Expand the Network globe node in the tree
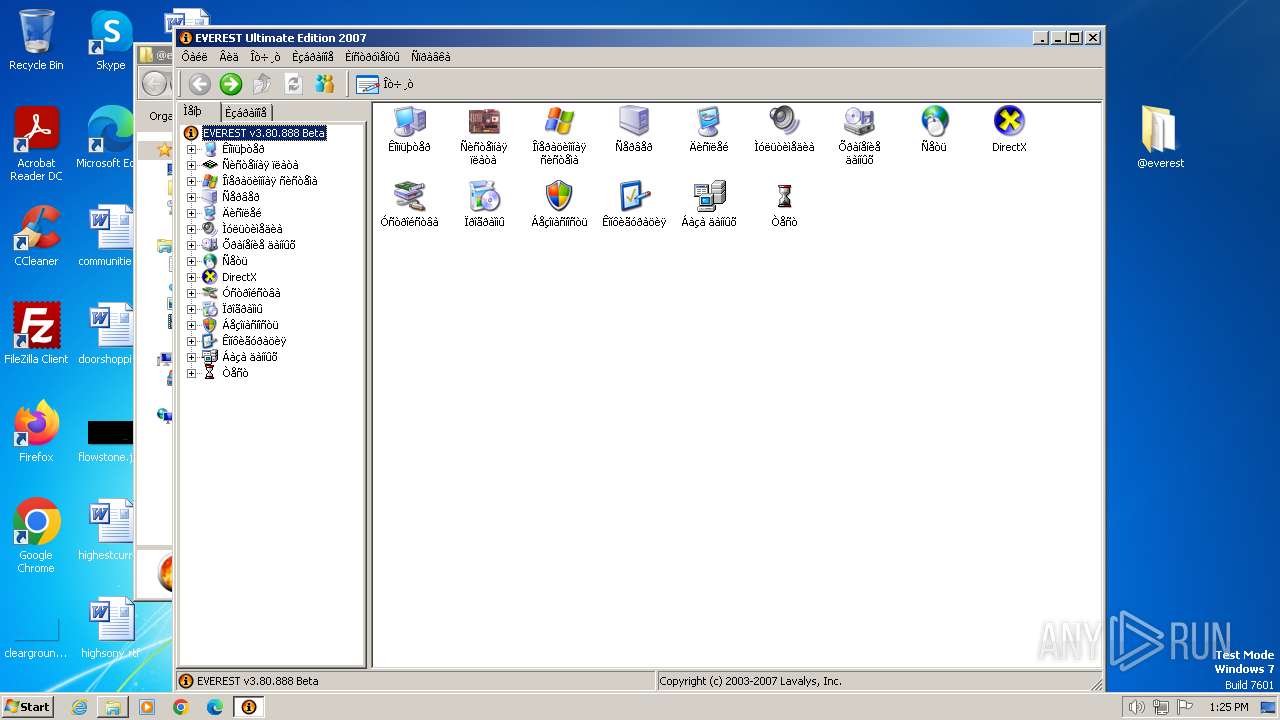Screen dimensions: 1280x720 tap(192, 261)
